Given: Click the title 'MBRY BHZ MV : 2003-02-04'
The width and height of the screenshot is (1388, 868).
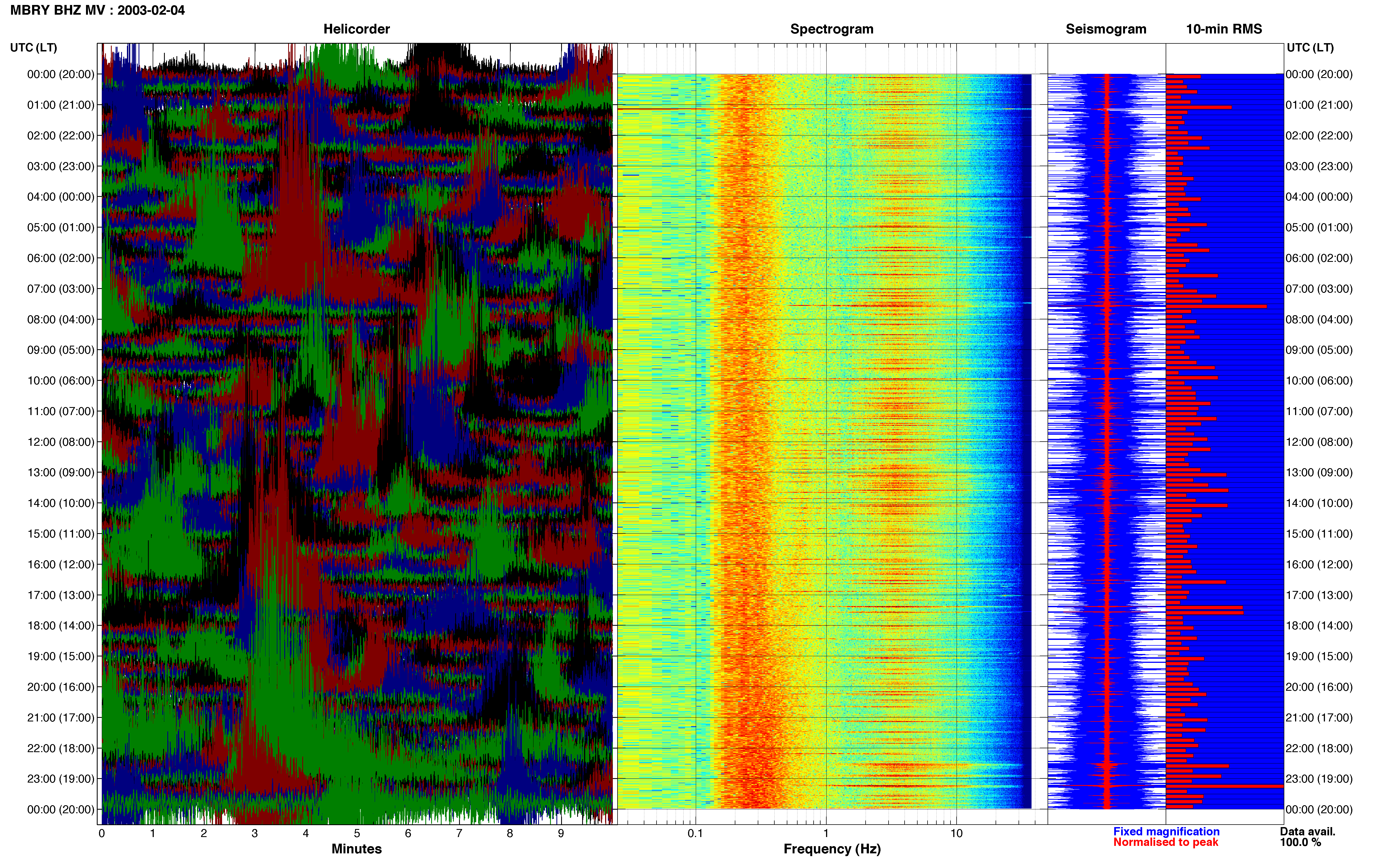Looking at the screenshot, I should pyautogui.click(x=98, y=10).
